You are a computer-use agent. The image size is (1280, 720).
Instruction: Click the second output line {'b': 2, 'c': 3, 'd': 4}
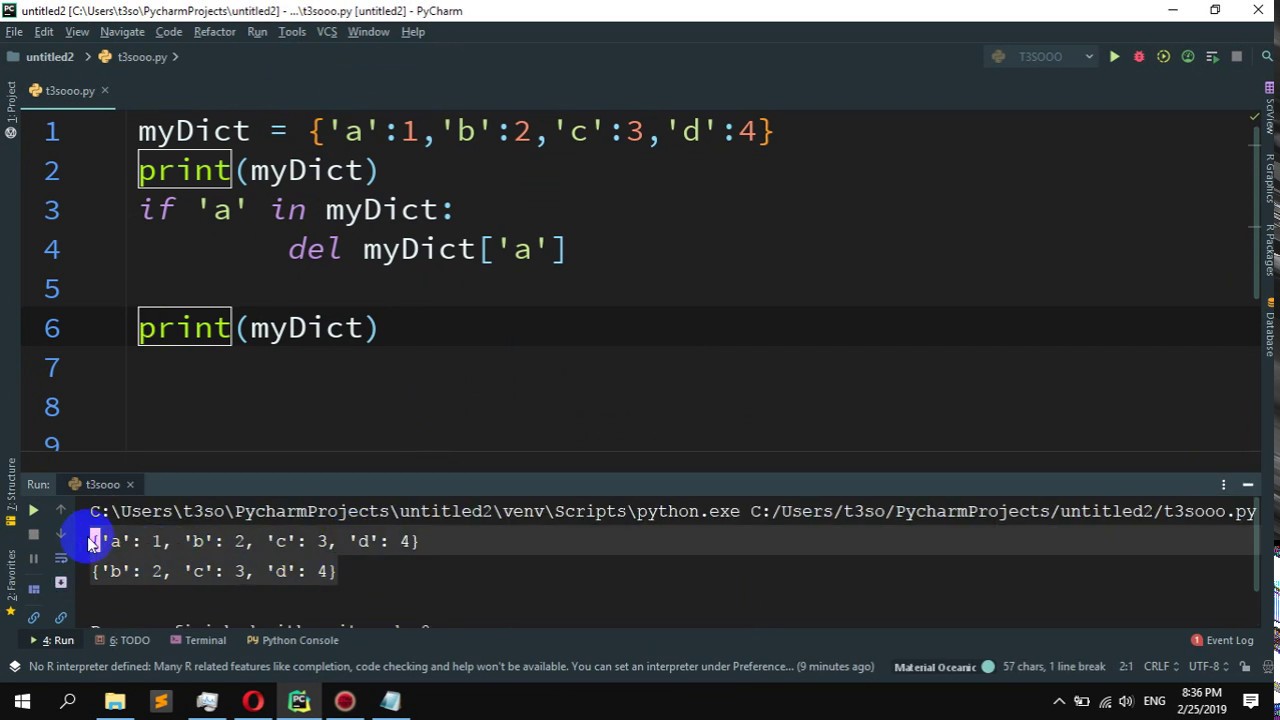tap(214, 571)
